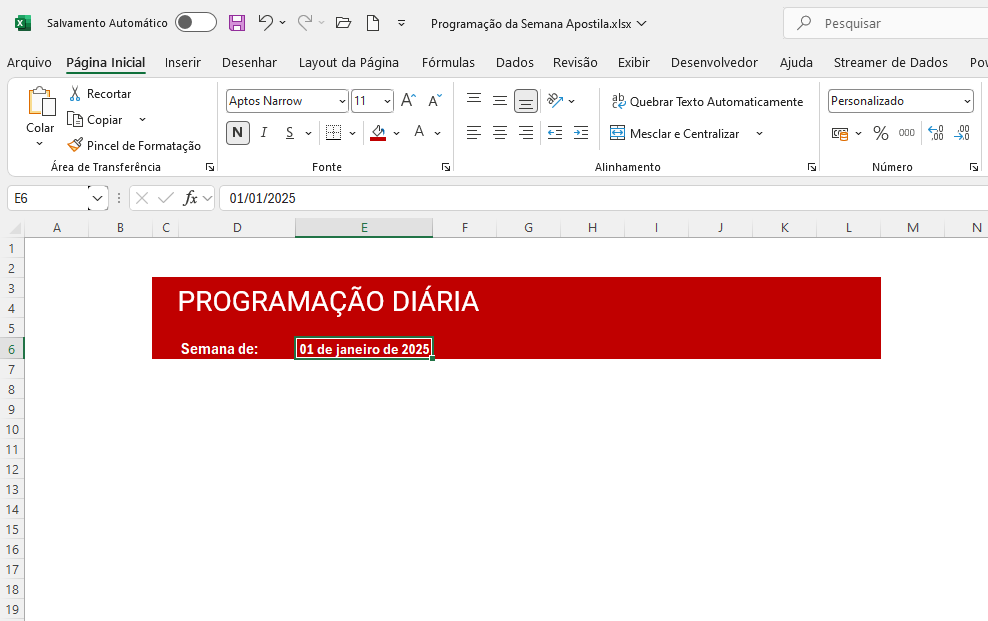The image size is (988, 621).
Task: Copy selection with Copiar
Action: [96, 120]
